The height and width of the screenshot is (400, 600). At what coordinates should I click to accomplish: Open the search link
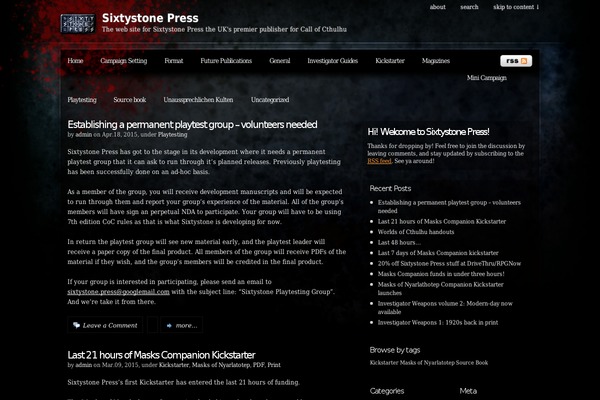[x=469, y=7]
